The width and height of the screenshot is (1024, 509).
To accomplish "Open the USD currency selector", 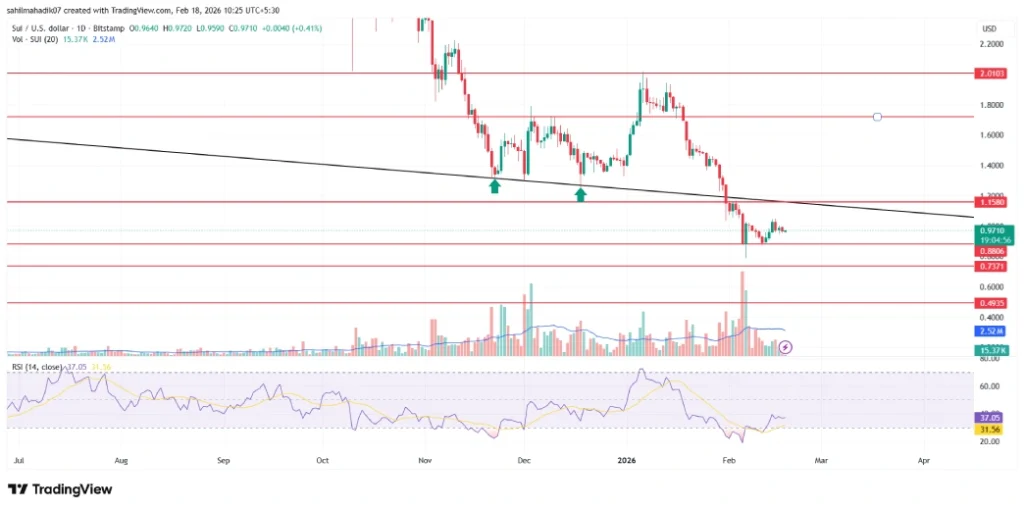I will click(x=989, y=27).
